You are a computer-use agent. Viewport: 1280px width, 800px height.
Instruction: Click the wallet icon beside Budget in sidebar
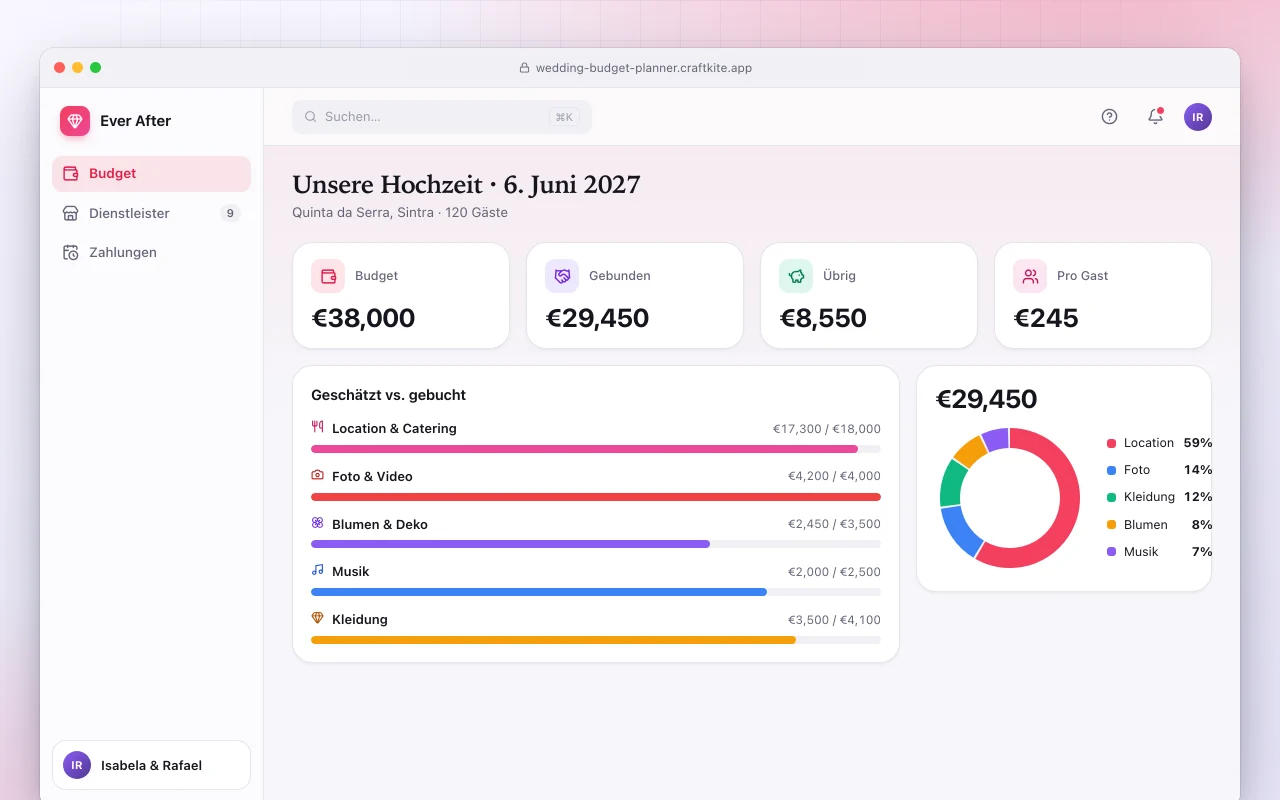click(x=70, y=173)
